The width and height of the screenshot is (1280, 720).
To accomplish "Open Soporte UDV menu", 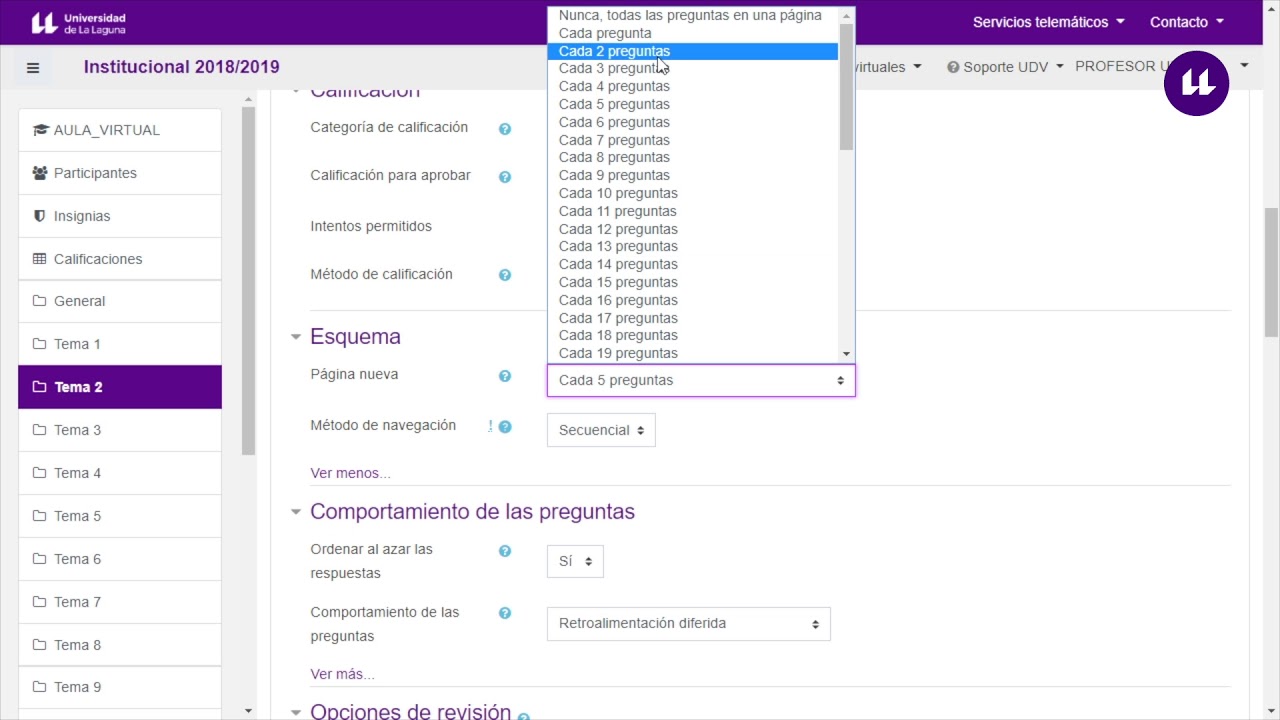I will tap(1005, 67).
